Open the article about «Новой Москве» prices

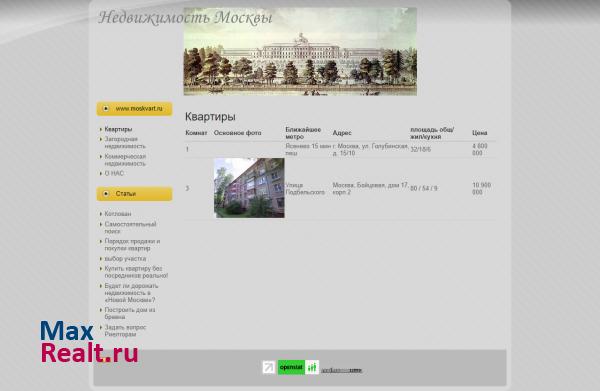coord(131,293)
